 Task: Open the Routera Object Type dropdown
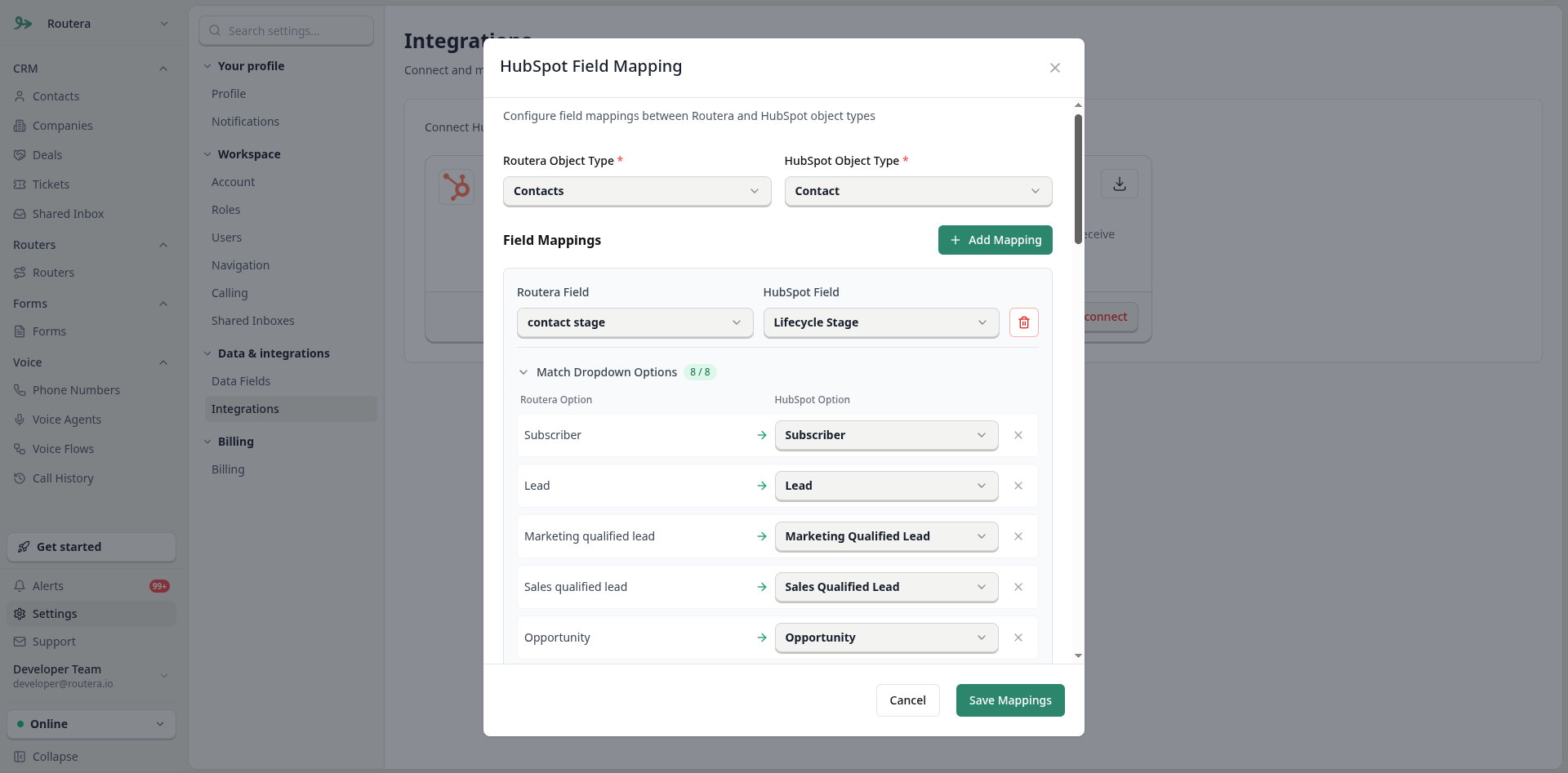(x=637, y=191)
